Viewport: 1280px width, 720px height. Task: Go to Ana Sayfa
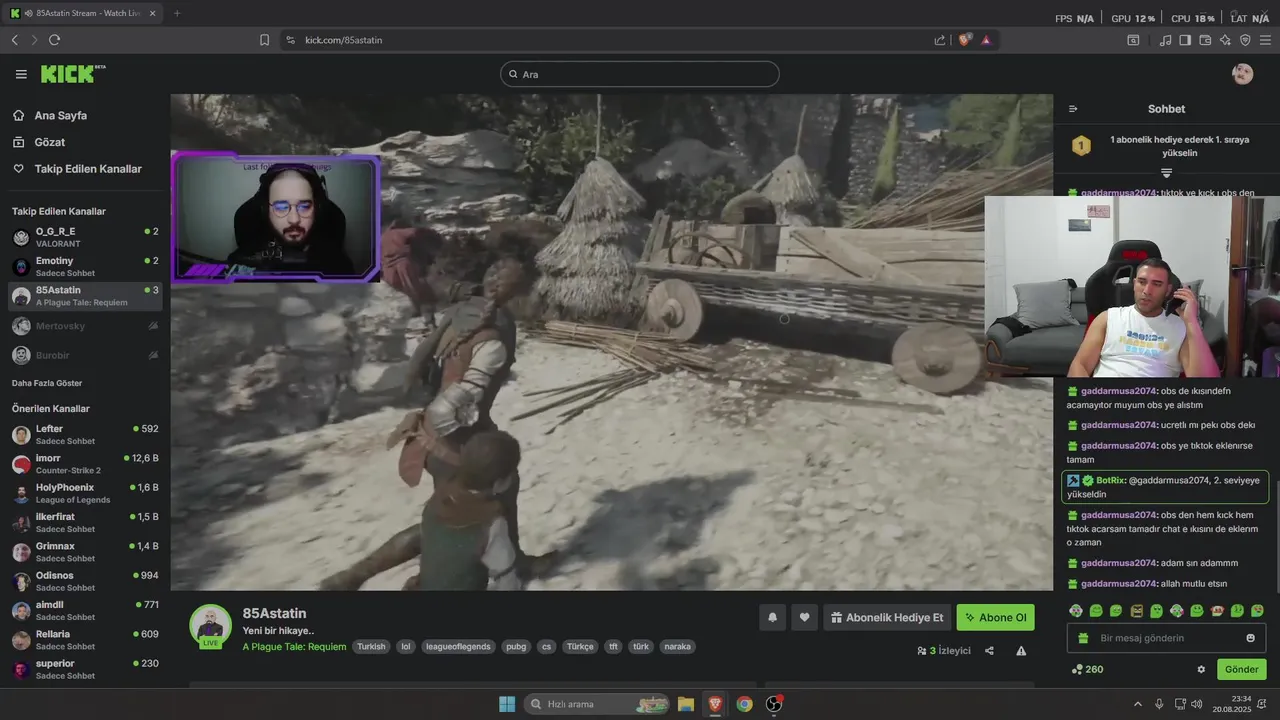(61, 116)
